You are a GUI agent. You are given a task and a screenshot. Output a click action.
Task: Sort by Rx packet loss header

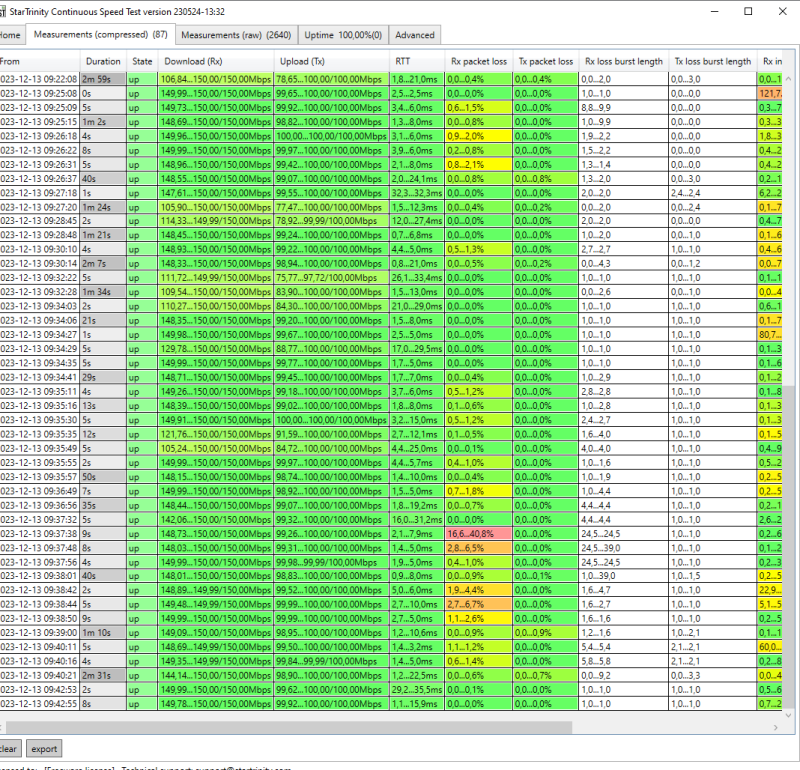[479, 61]
